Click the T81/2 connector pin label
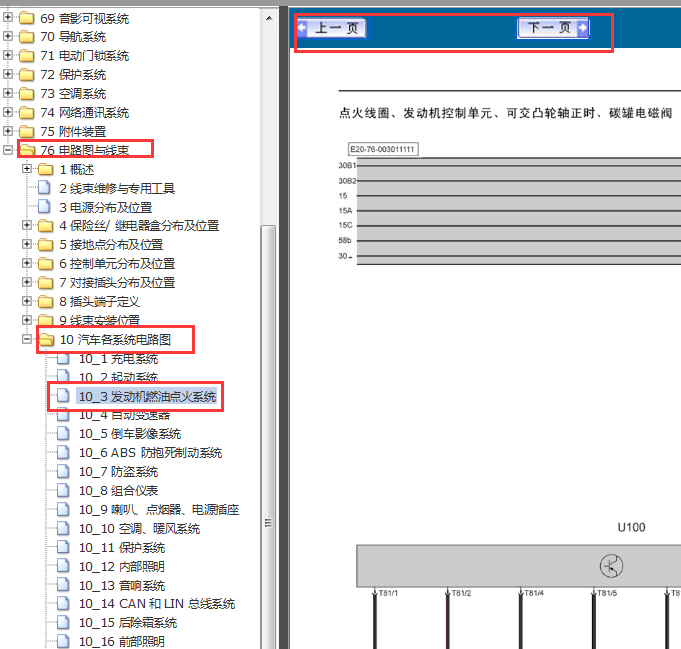Viewport: 681px width, 649px height. (x=461, y=593)
